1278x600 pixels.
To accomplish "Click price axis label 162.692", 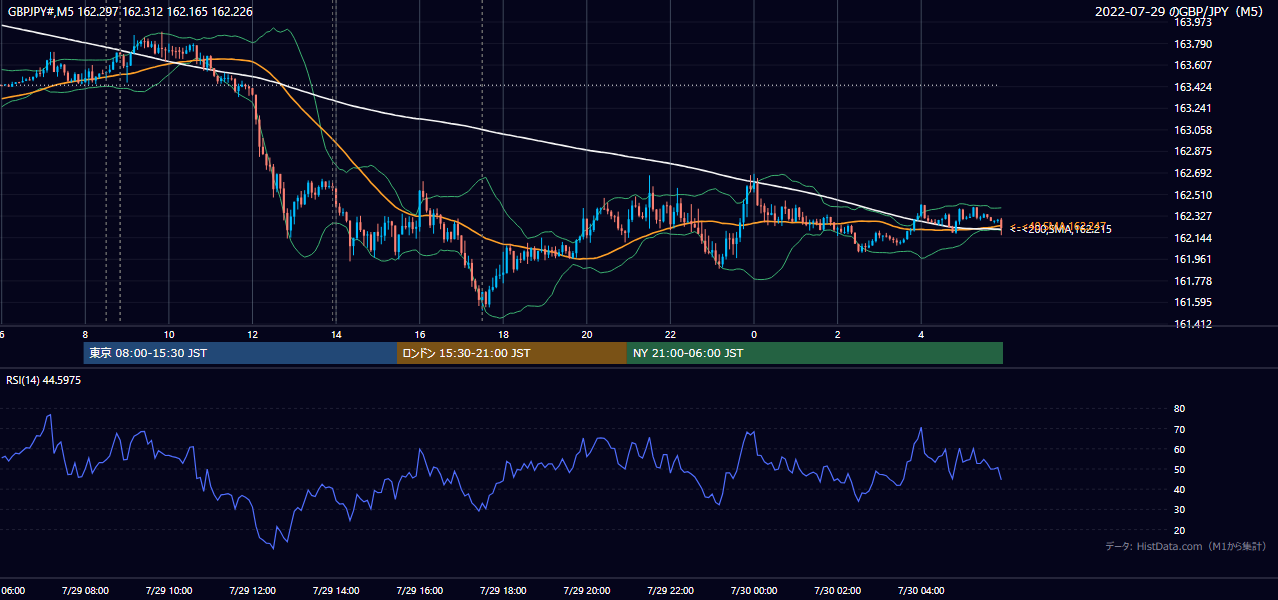I will tap(1193, 173).
